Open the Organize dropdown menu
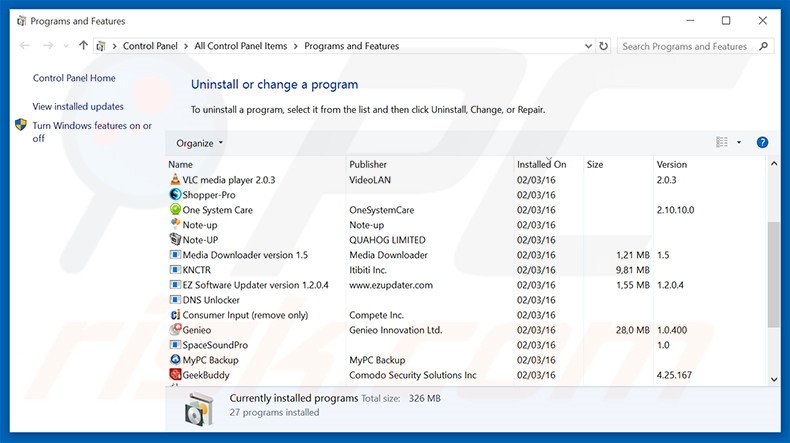This screenshot has height=443, width=790. (199, 143)
